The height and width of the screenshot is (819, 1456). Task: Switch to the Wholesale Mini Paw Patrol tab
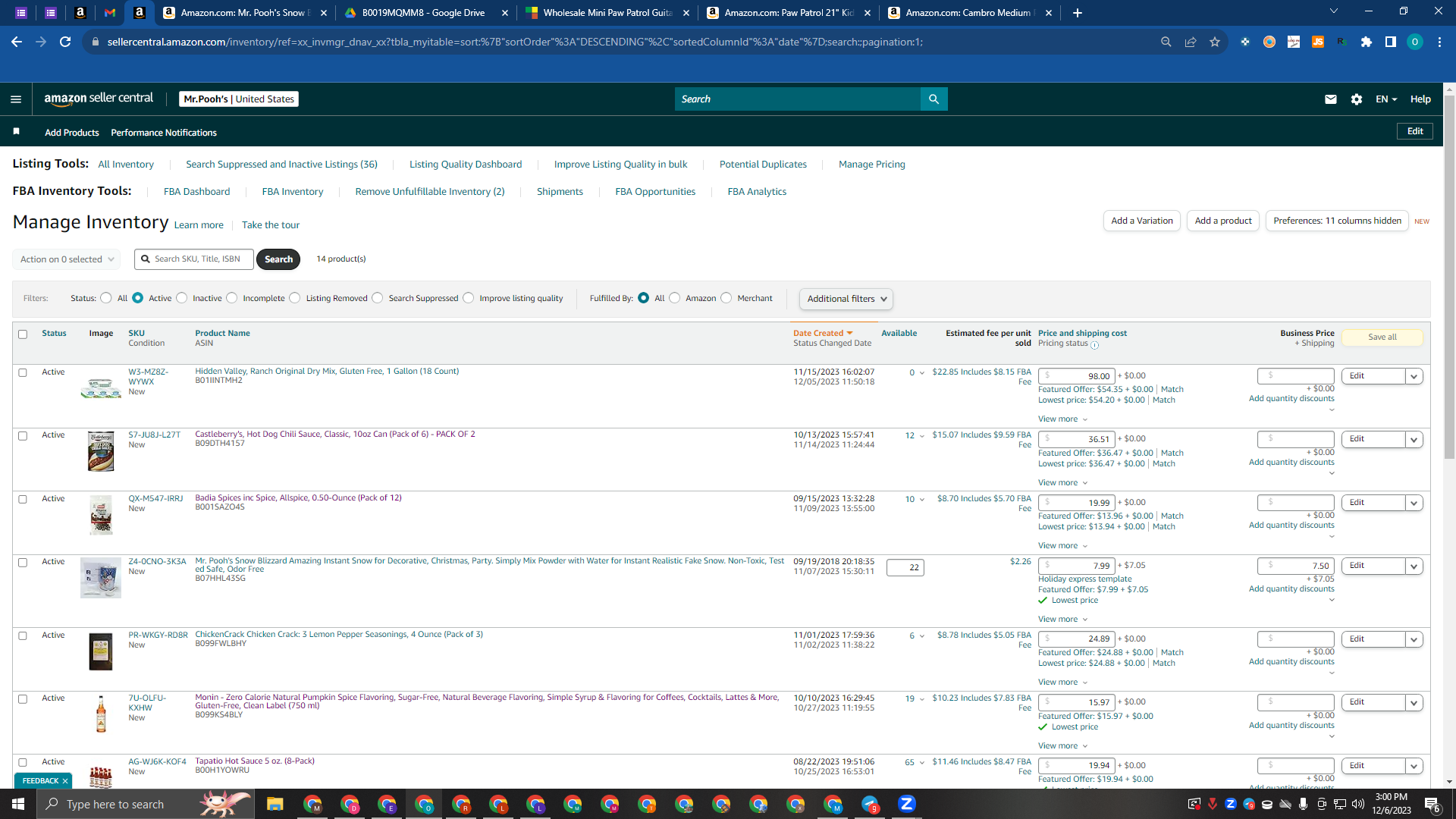click(606, 13)
